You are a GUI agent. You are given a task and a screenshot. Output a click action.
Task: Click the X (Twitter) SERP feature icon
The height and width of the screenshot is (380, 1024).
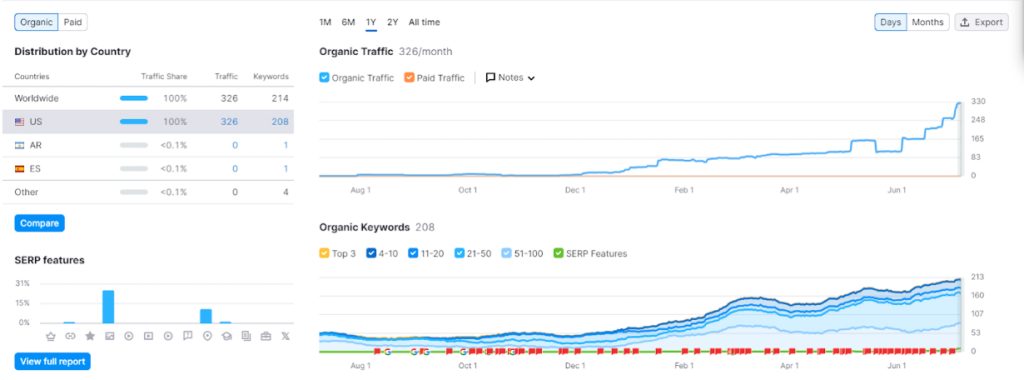(285, 336)
